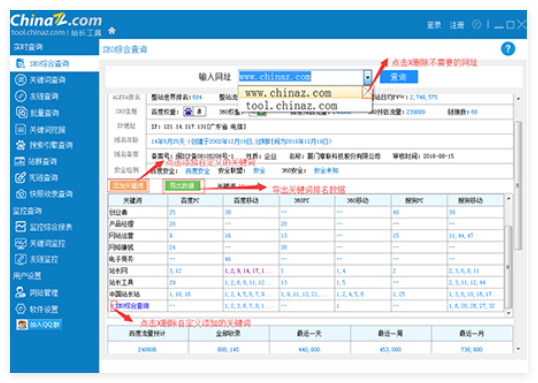
Task: Click the 站长网 keyword row
Action: coord(306,270)
